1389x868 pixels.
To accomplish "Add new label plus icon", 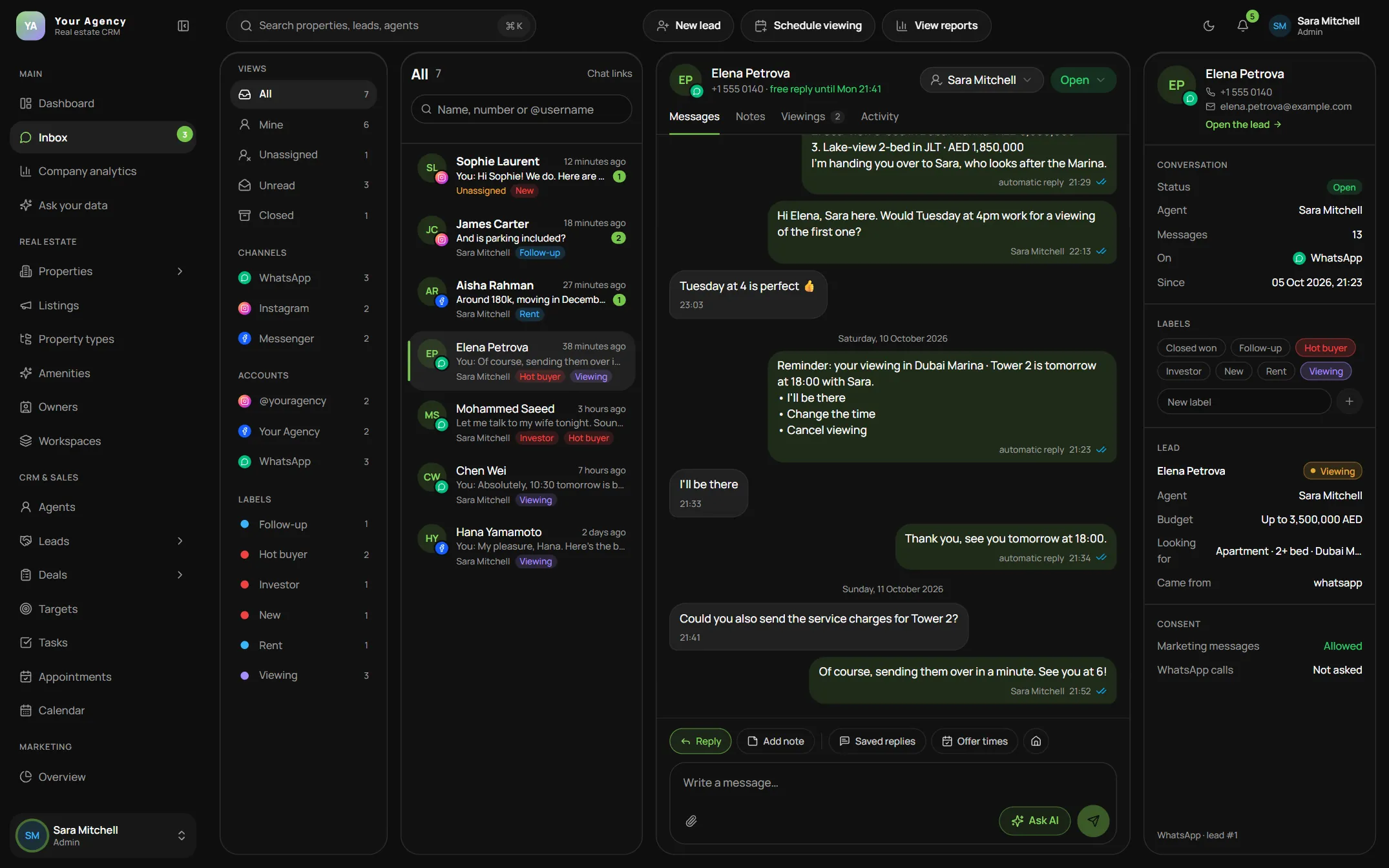I will pyautogui.click(x=1349, y=402).
